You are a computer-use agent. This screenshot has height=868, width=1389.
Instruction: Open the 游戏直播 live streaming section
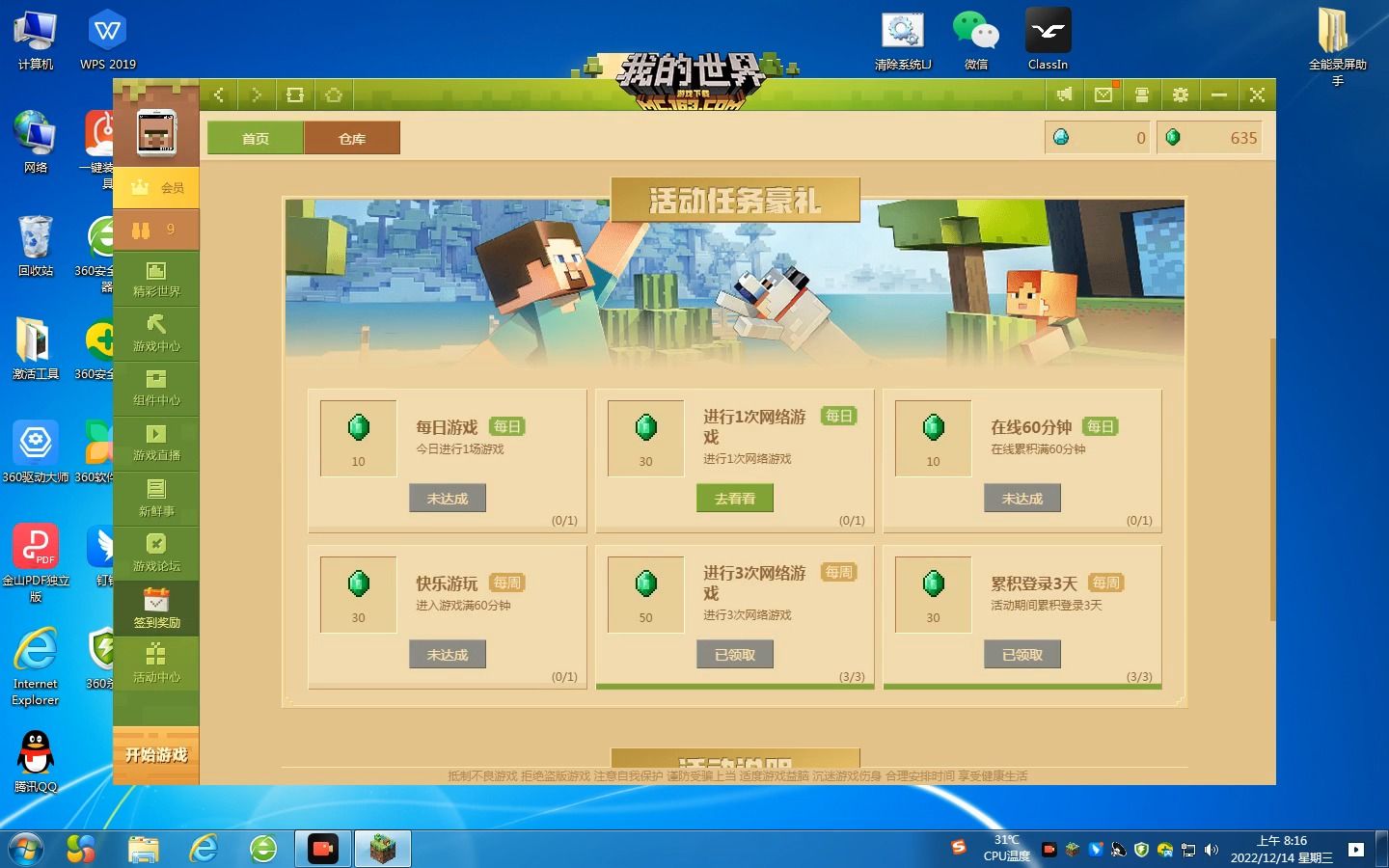click(155, 445)
